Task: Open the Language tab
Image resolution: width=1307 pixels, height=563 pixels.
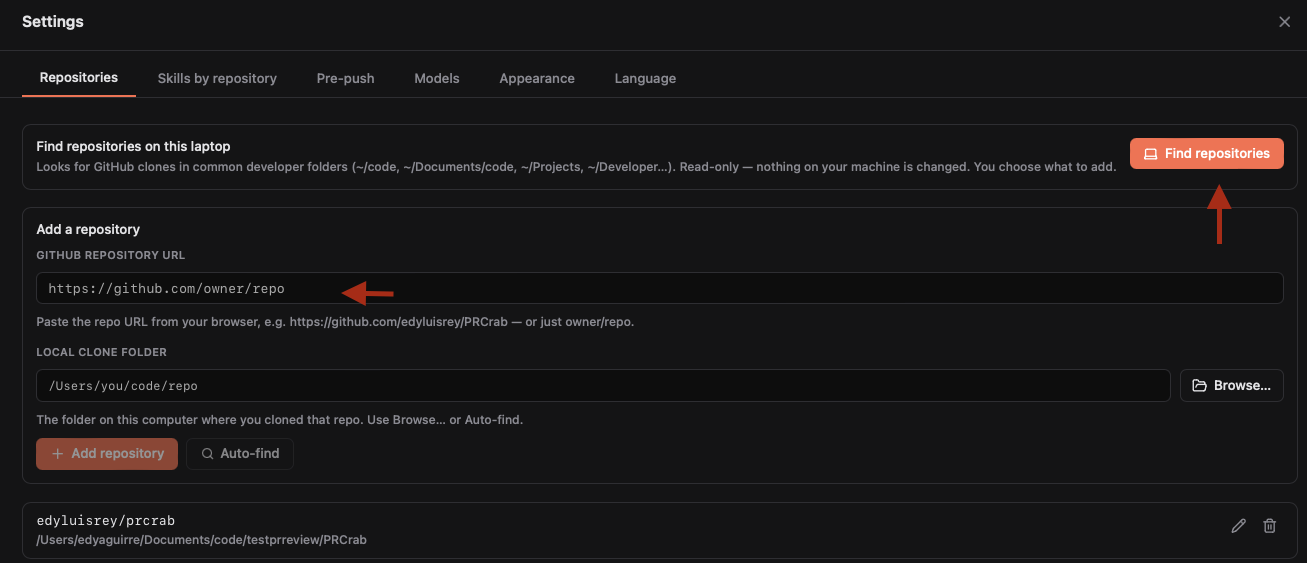Action: (645, 78)
